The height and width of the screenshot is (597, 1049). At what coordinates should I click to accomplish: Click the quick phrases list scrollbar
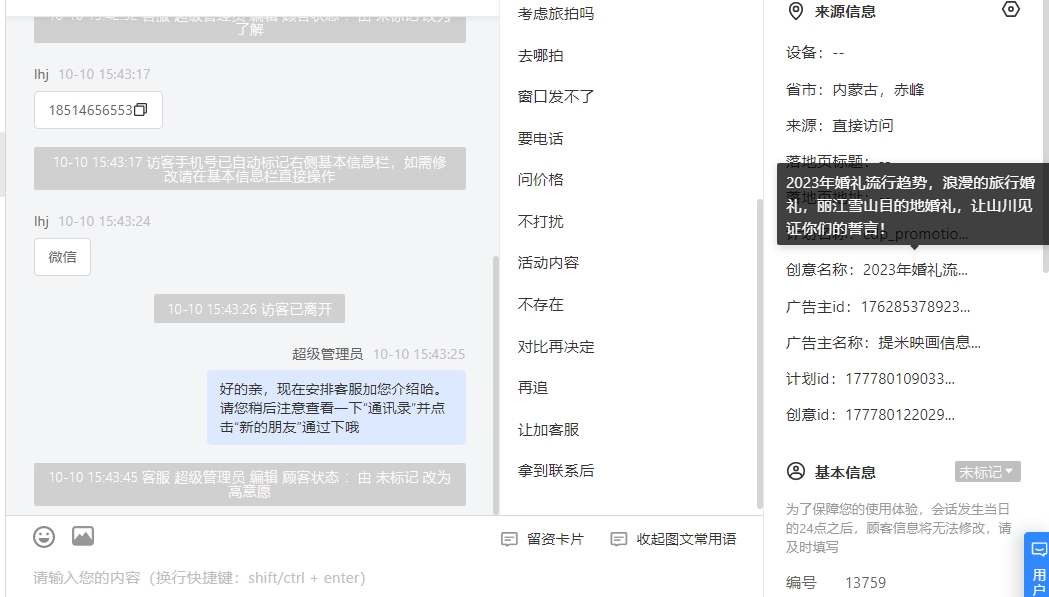759,353
